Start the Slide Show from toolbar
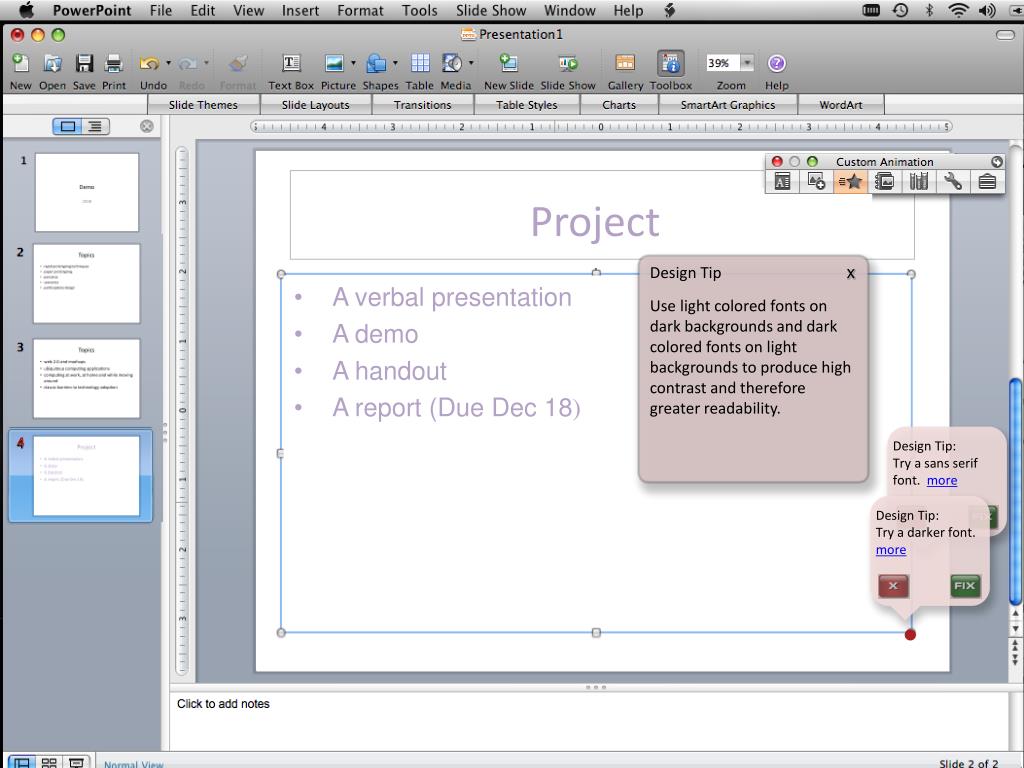 pyautogui.click(x=568, y=63)
